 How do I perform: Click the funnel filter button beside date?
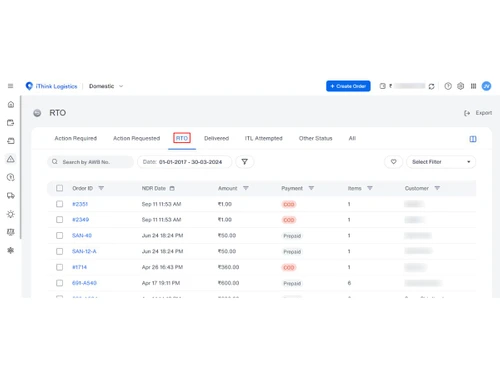tap(245, 162)
